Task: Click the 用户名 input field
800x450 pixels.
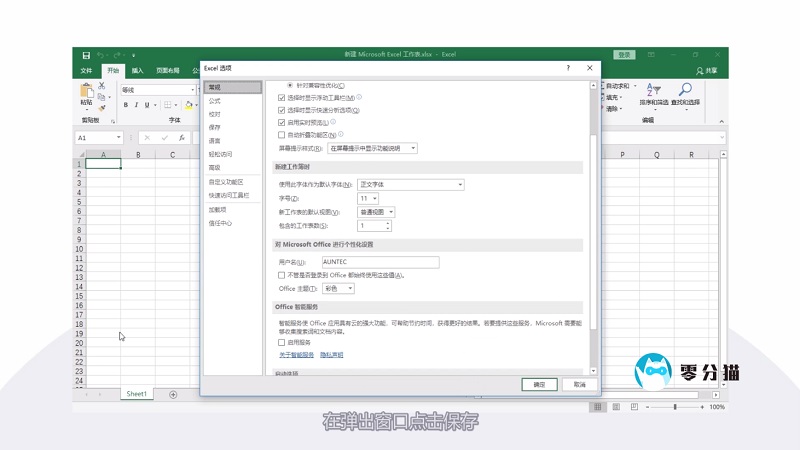Action: coord(380,262)
